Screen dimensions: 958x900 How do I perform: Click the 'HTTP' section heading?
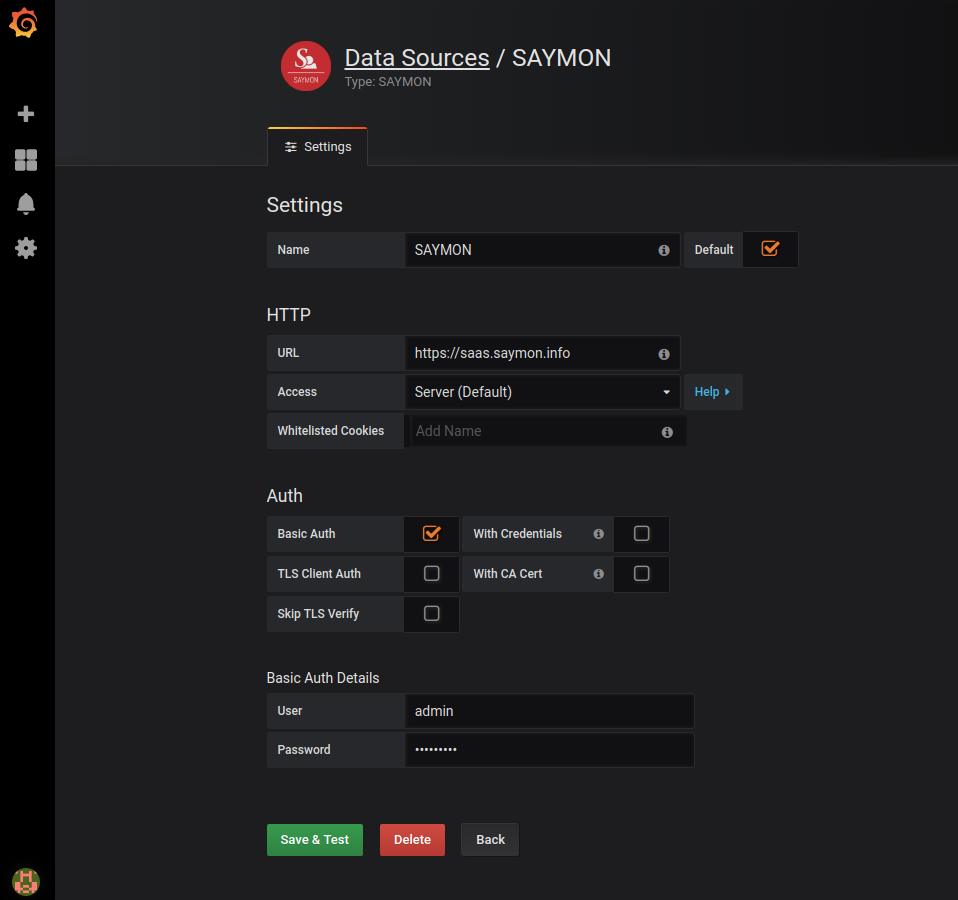coord(288,315)
